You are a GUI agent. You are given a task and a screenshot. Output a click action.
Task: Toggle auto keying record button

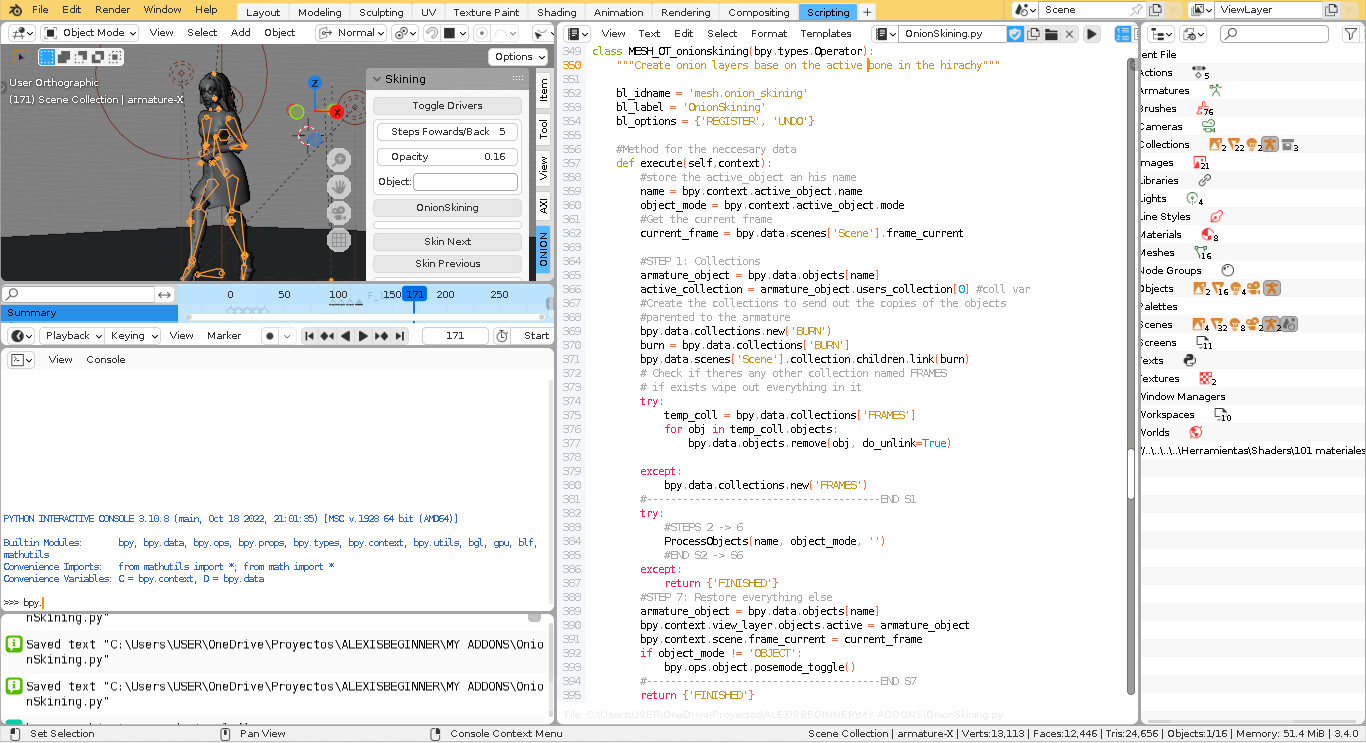[x=270, y=336]
